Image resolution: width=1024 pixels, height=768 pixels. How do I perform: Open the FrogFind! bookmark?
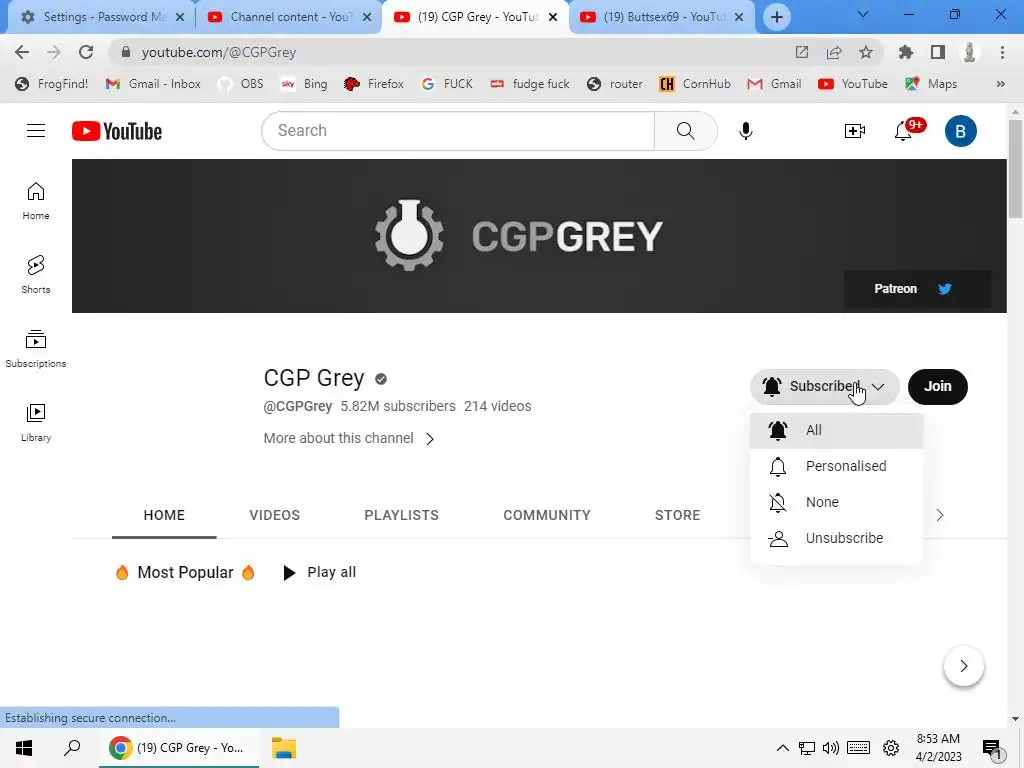point(52,84)
